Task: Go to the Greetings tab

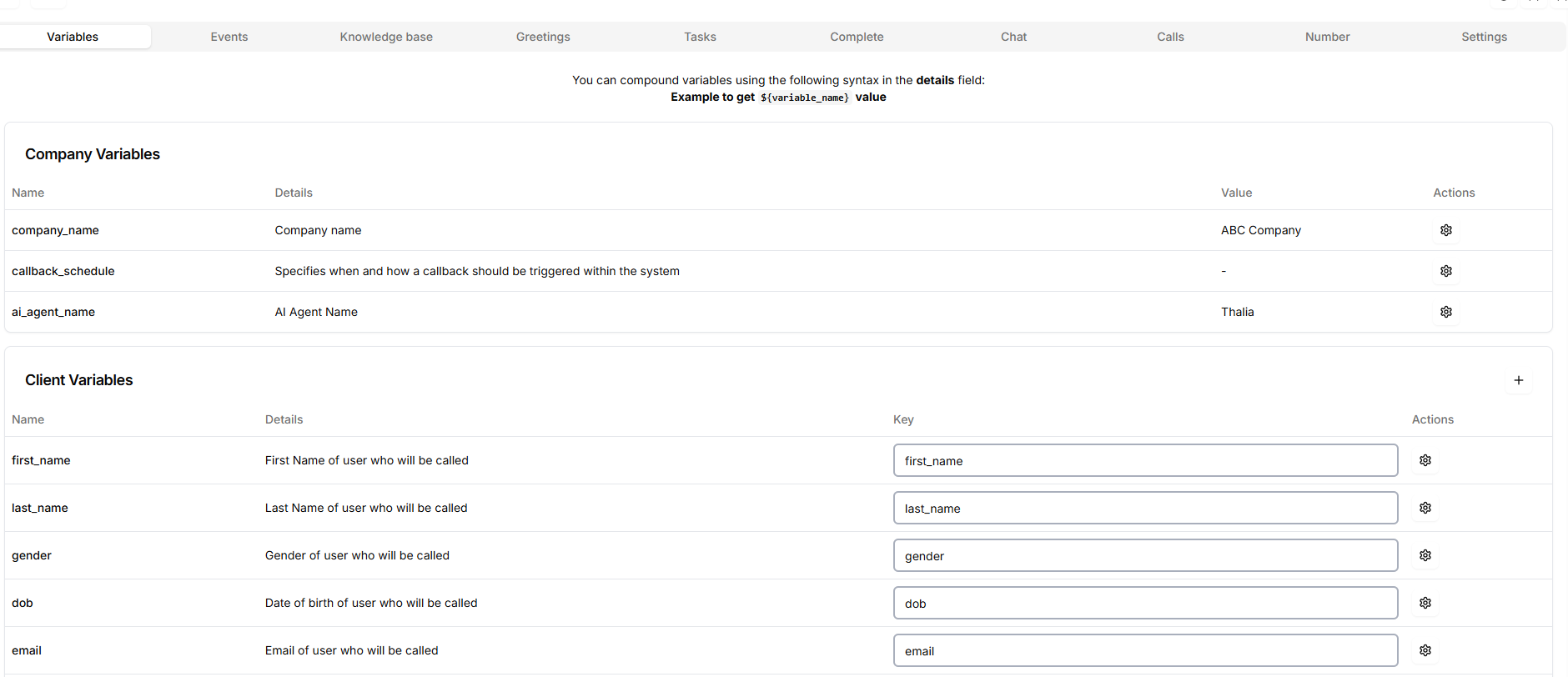Action: click(543, 37)
